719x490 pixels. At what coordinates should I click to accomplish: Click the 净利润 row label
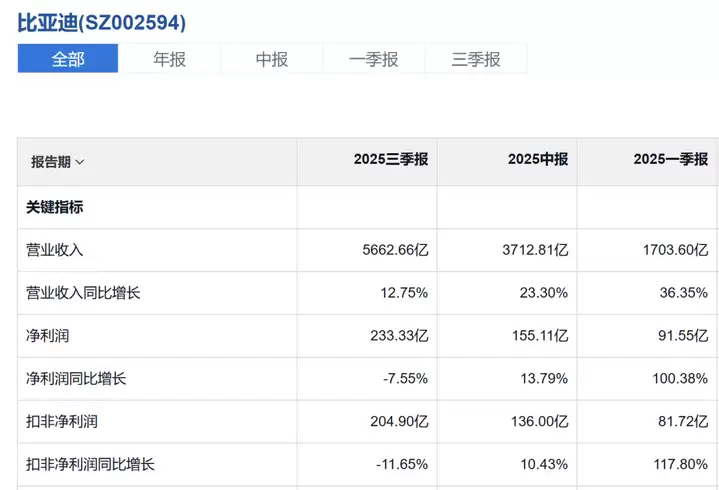point(47,336)
